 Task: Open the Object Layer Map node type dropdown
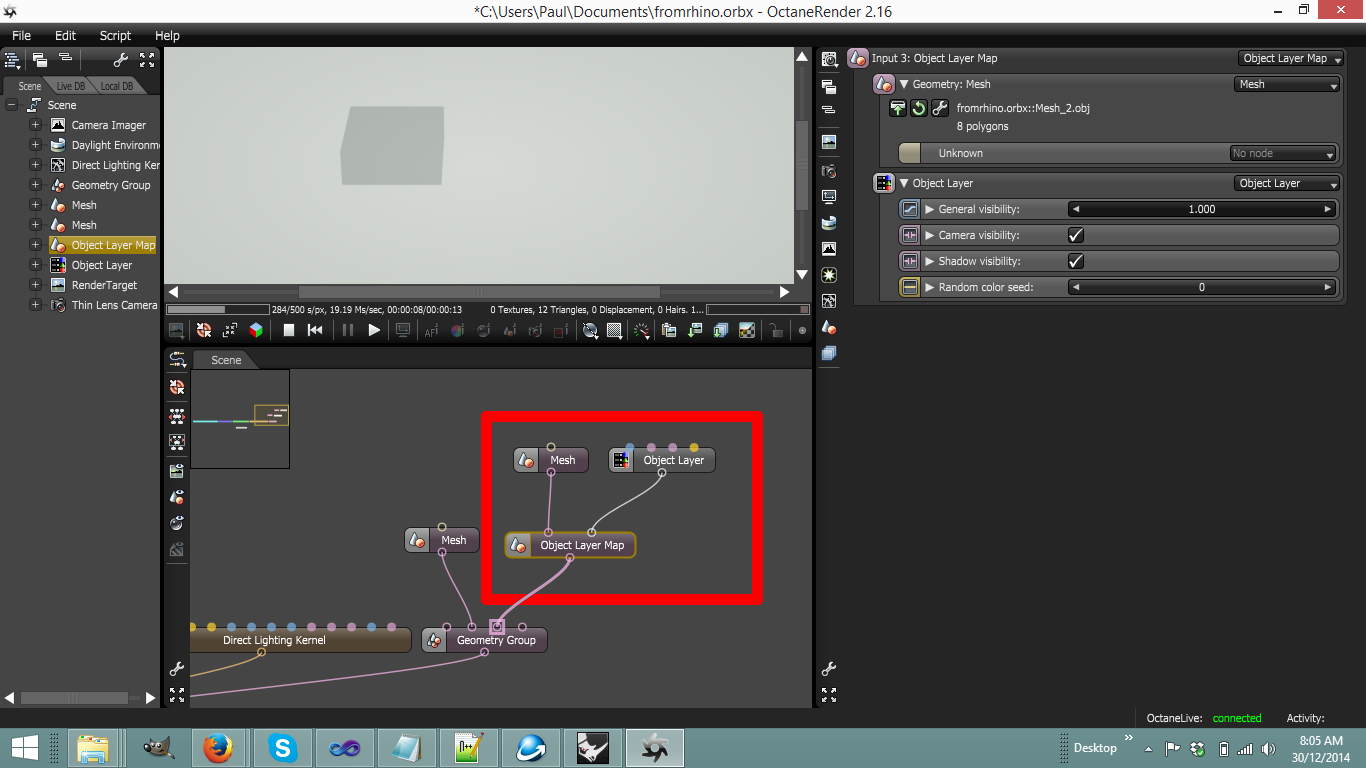pyautogui.click(x=1289, y=58)
